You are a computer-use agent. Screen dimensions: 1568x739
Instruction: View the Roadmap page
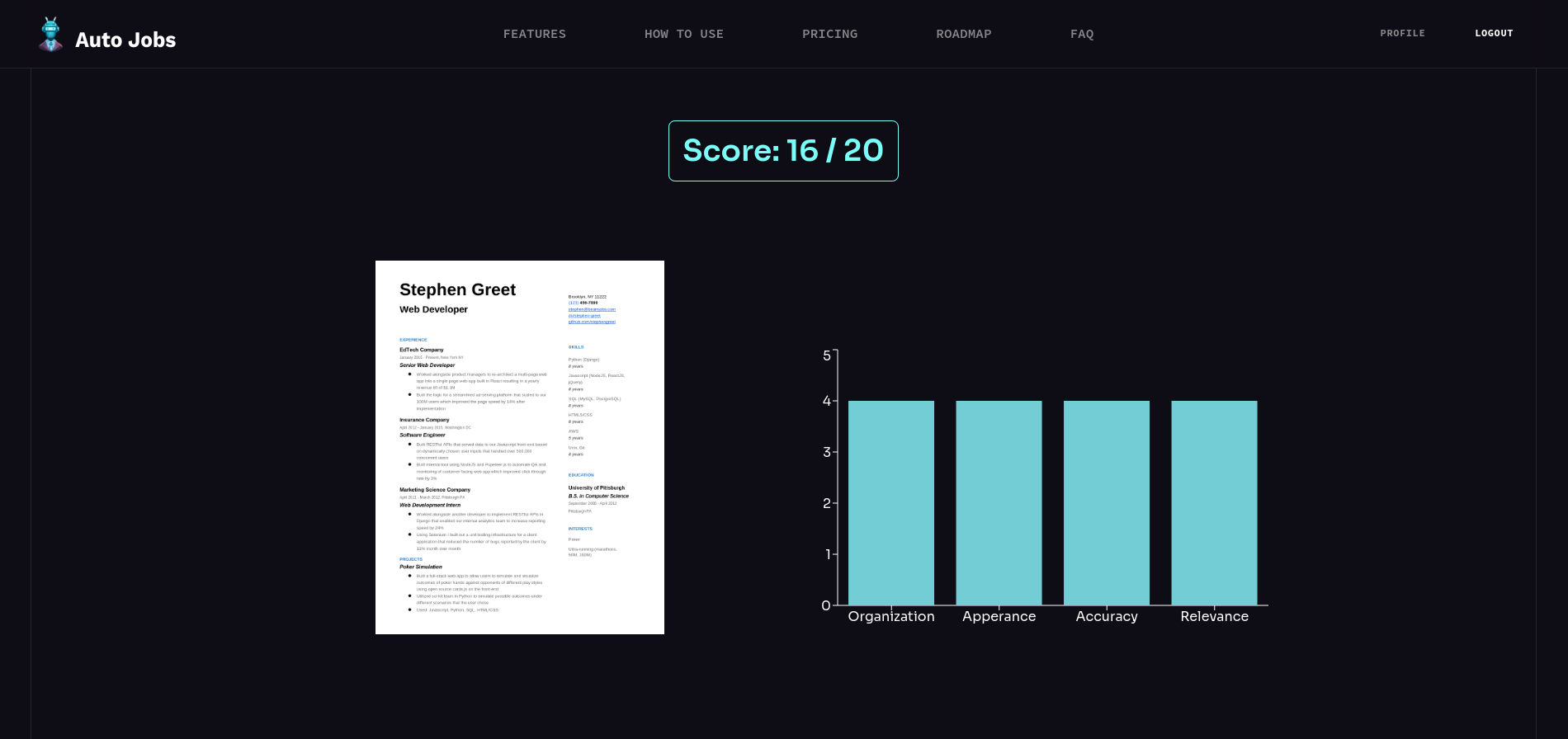point(964,34)
